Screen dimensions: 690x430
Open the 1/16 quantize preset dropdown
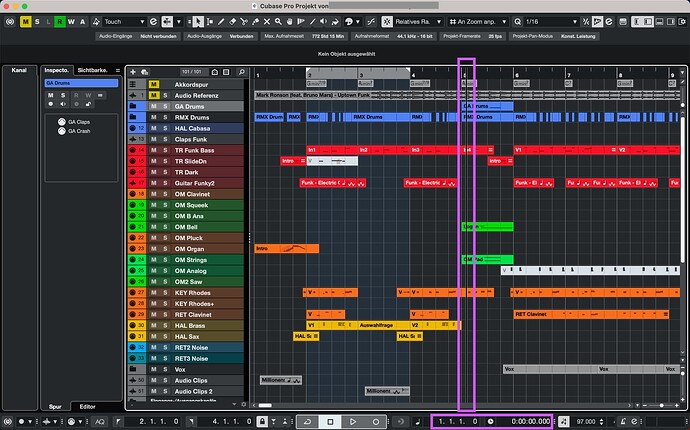tap(551, 22)
